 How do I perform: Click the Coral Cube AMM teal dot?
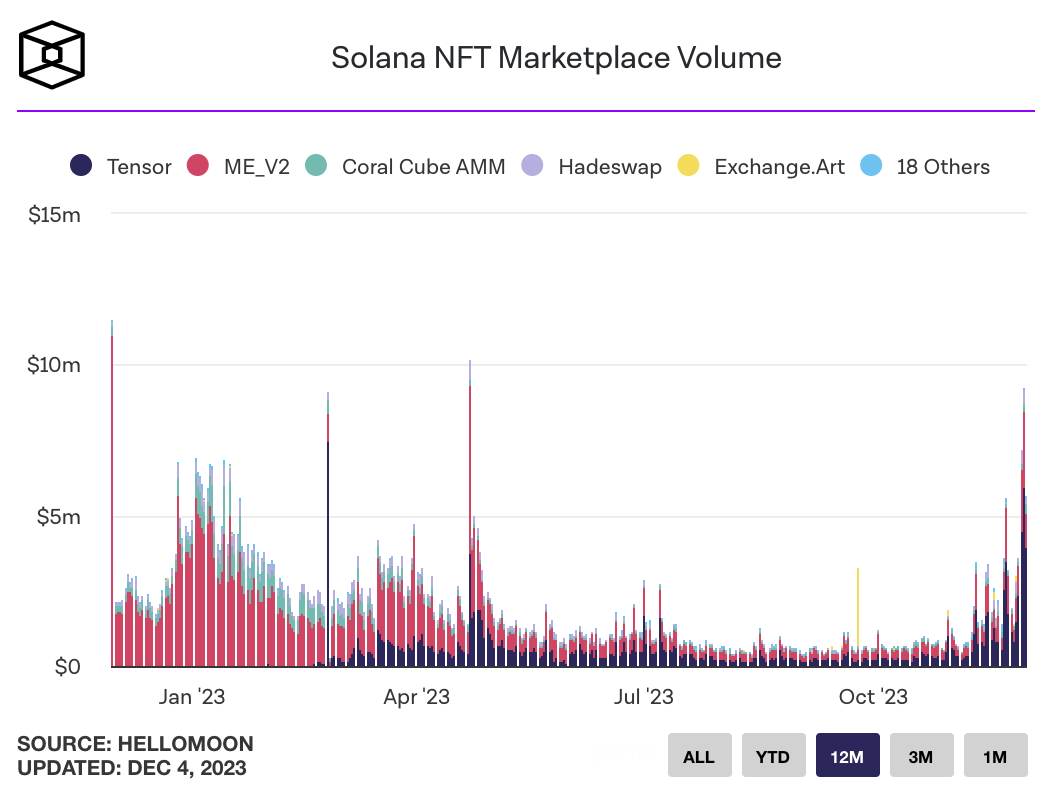[316, 165]
